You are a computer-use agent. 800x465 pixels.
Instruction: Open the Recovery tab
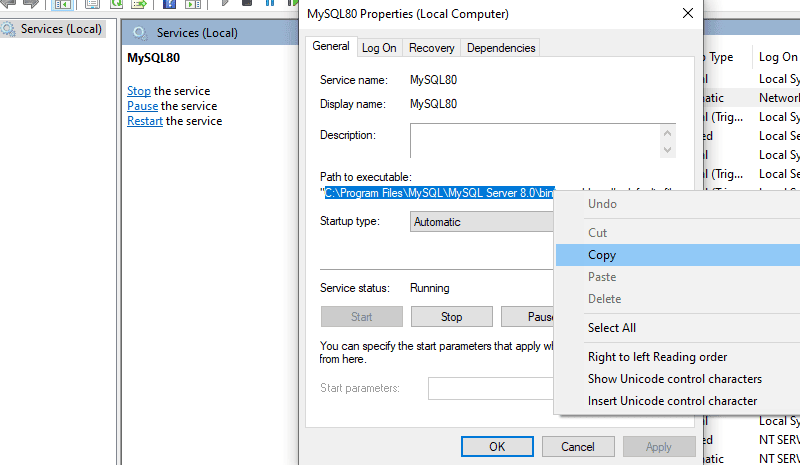[x=432, y=47]
